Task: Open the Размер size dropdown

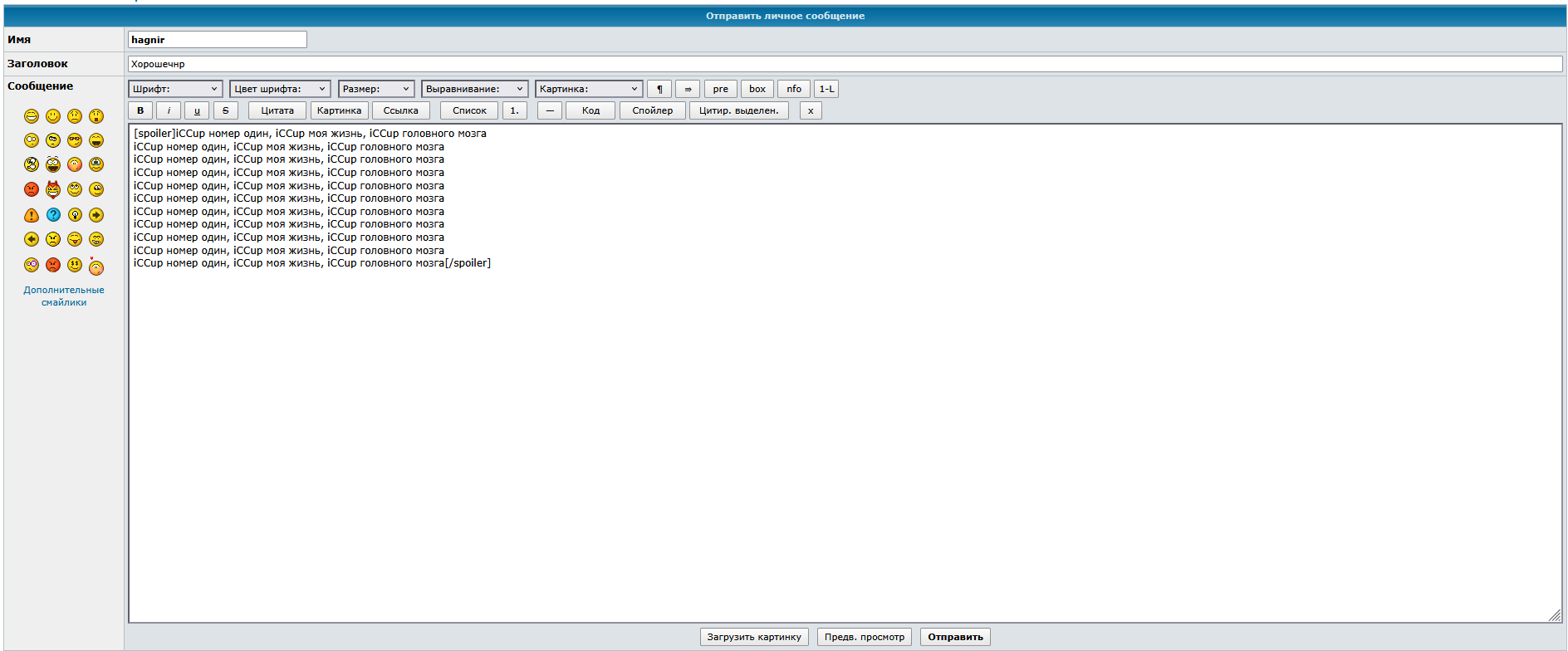Action: click(x=376, y=89)
